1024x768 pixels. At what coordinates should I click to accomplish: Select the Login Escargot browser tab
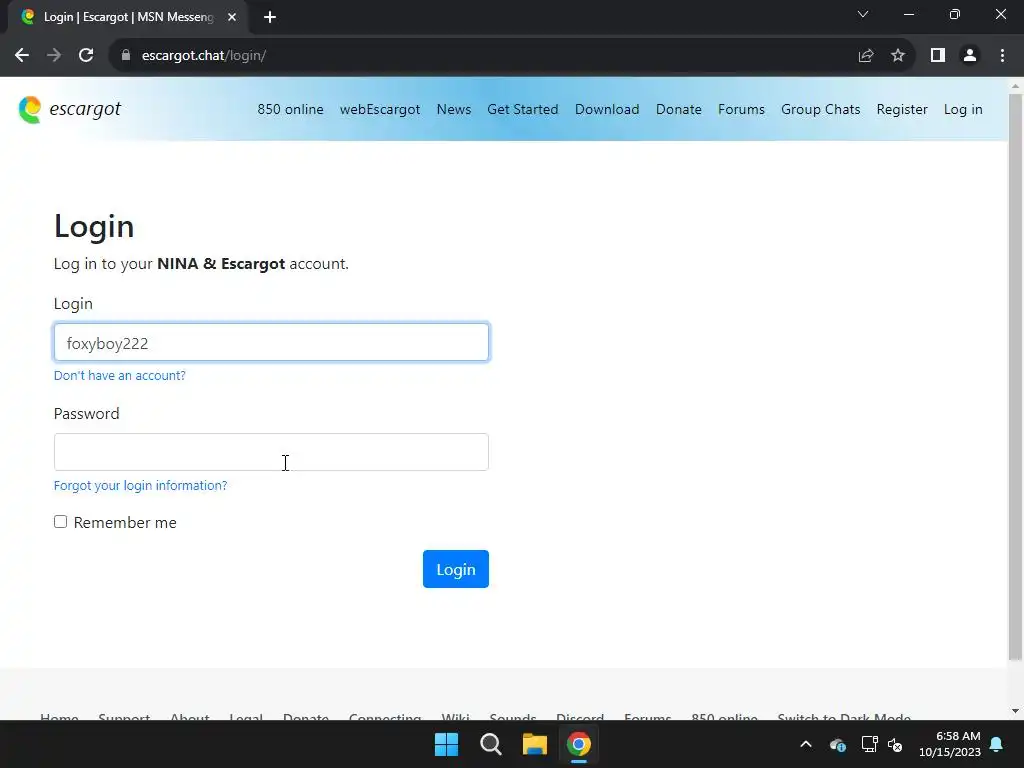(x=128, y=17)
